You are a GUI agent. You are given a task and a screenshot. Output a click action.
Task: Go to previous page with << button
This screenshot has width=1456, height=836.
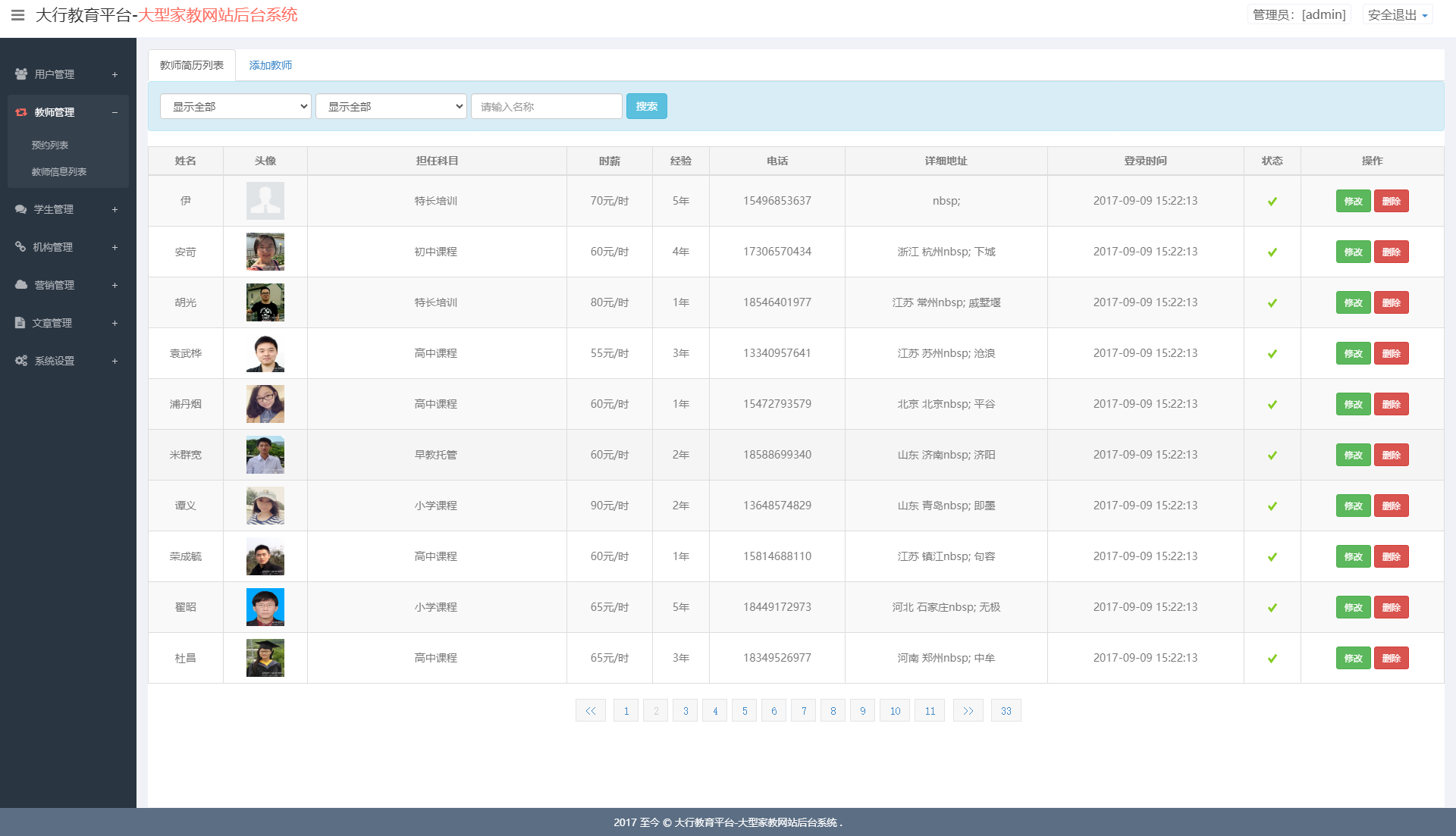coord(591,711)
